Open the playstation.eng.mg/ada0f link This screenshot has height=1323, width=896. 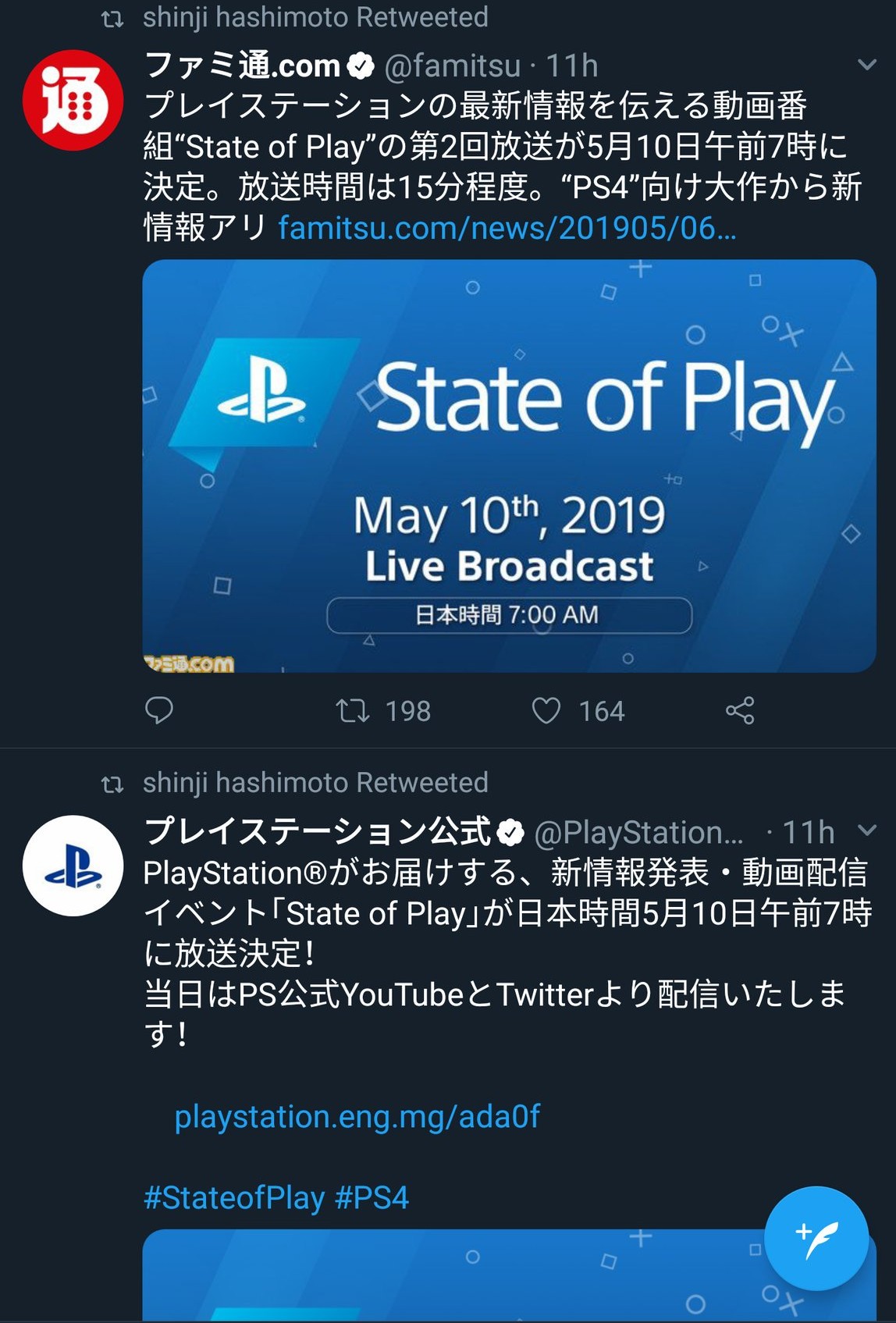coord(357,1117)
